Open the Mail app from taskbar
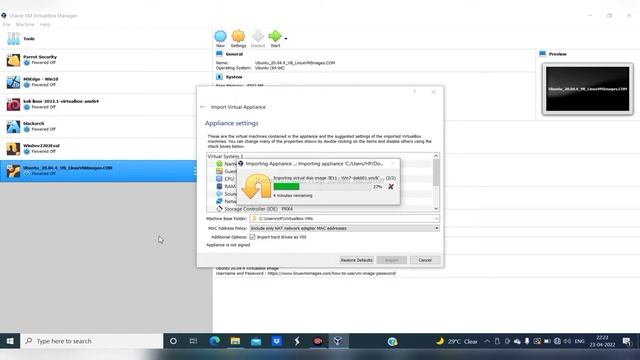 (256, 341)
